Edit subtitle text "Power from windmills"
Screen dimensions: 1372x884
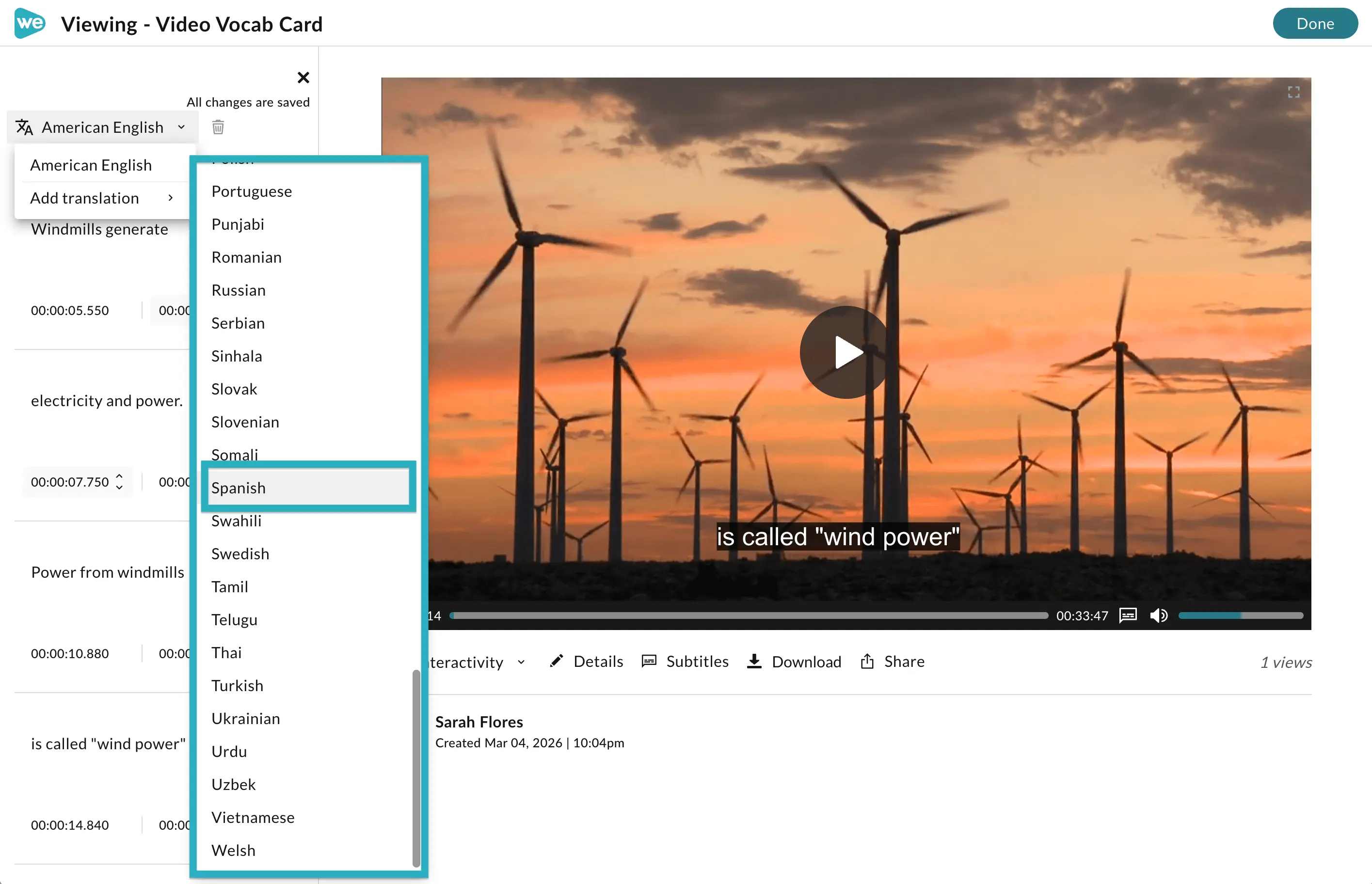[108, 572]
